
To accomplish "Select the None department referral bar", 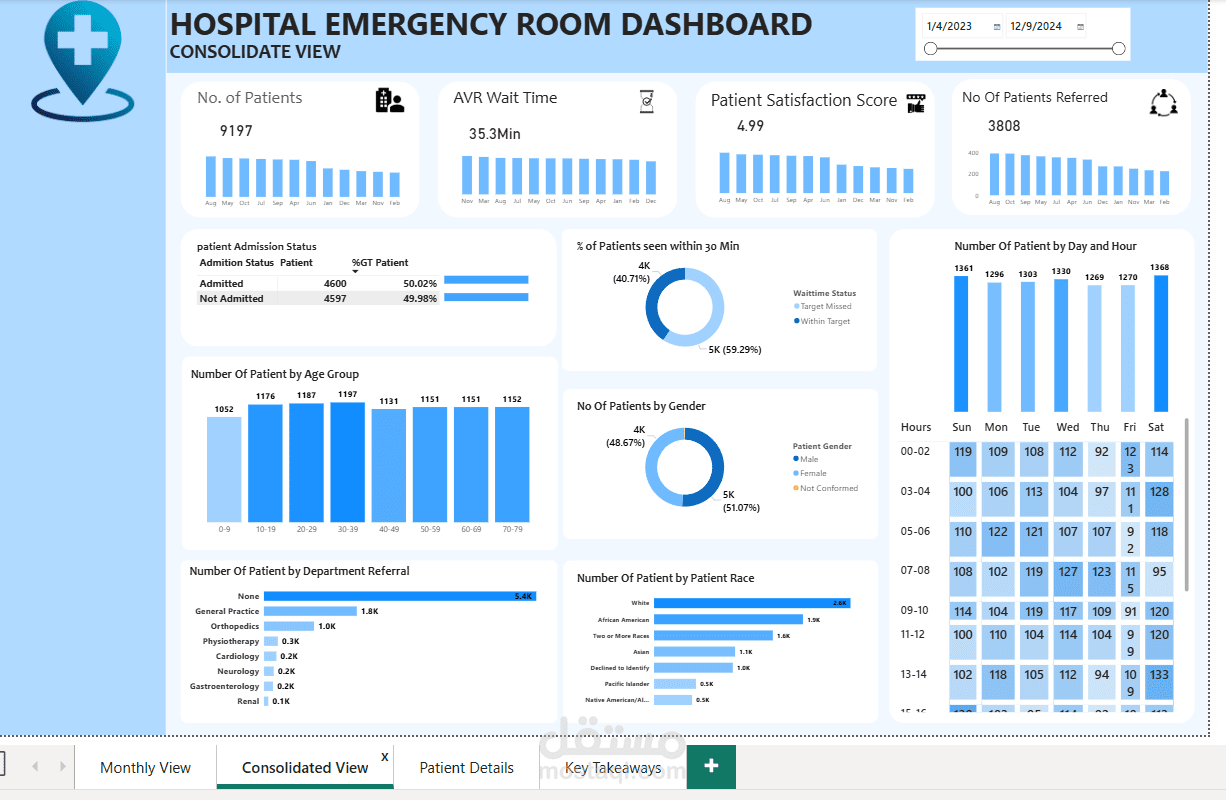I will coord(400,596).
